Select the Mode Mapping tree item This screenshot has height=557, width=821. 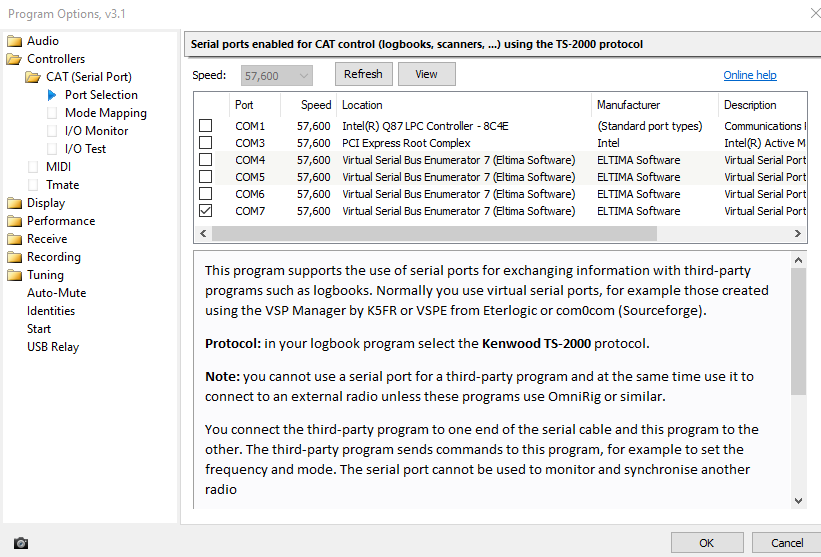click(105, 113)
